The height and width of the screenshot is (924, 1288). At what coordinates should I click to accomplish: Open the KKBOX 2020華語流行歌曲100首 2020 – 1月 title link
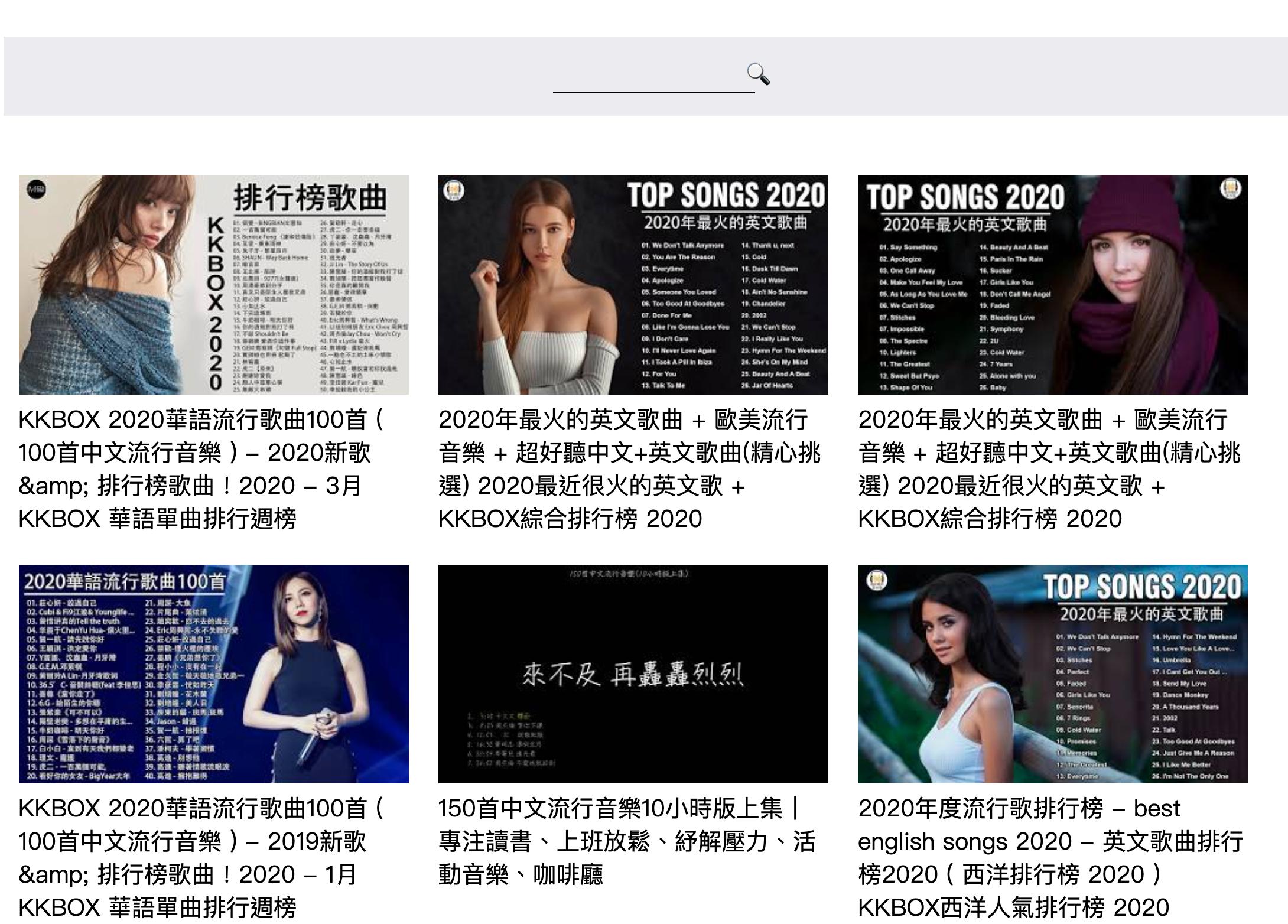[201, 858]
